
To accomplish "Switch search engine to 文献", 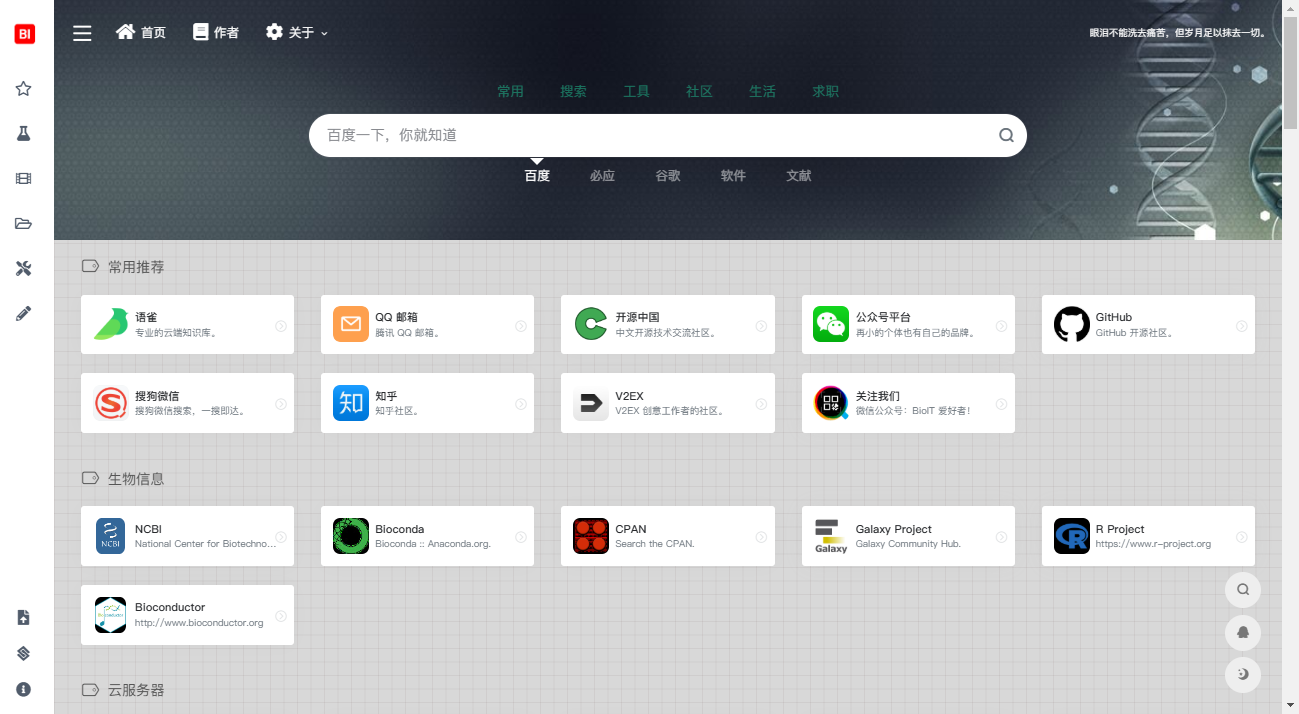I will click(x=799, y=176).
